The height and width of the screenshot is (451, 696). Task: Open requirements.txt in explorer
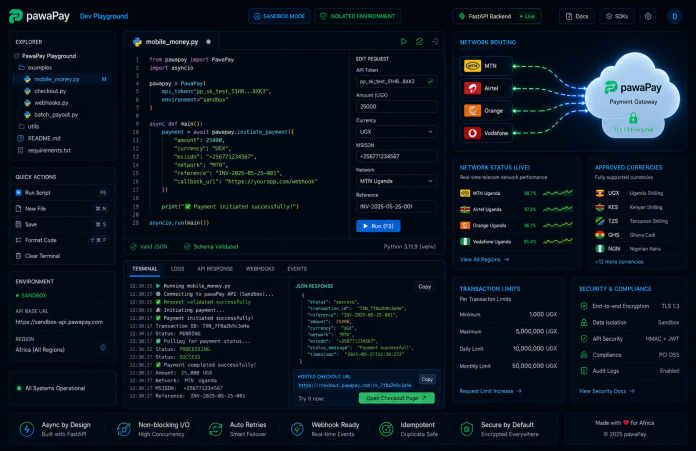[x=44, y=150]
